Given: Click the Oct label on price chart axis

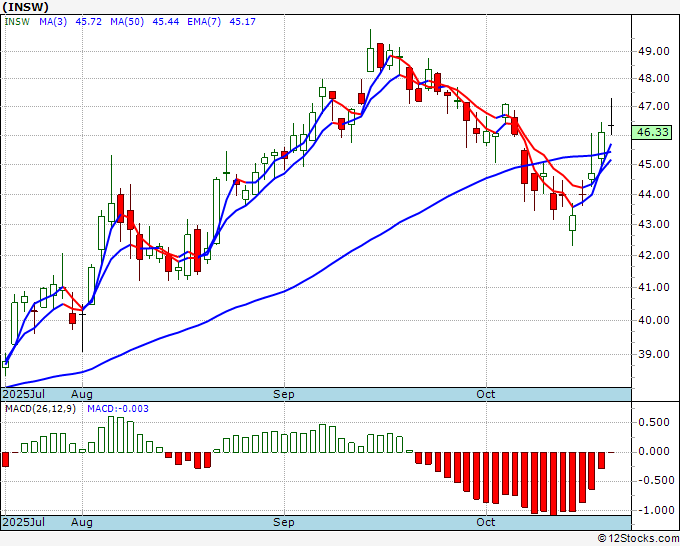Looking at the screenshot, I should tap(486, 394).
